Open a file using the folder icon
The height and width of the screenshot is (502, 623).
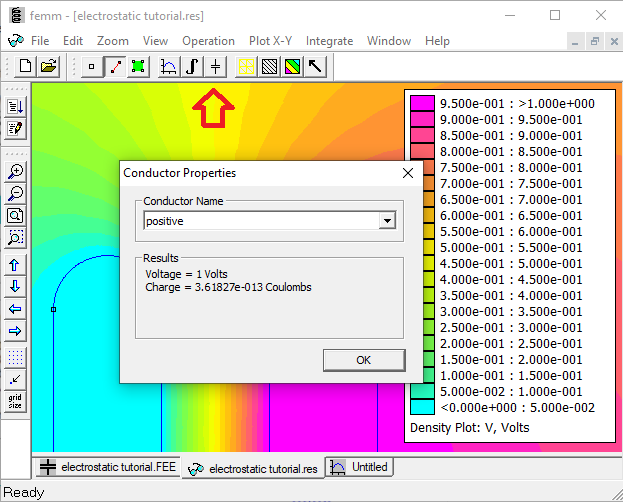pyautogui.click(x=48, y=66)
